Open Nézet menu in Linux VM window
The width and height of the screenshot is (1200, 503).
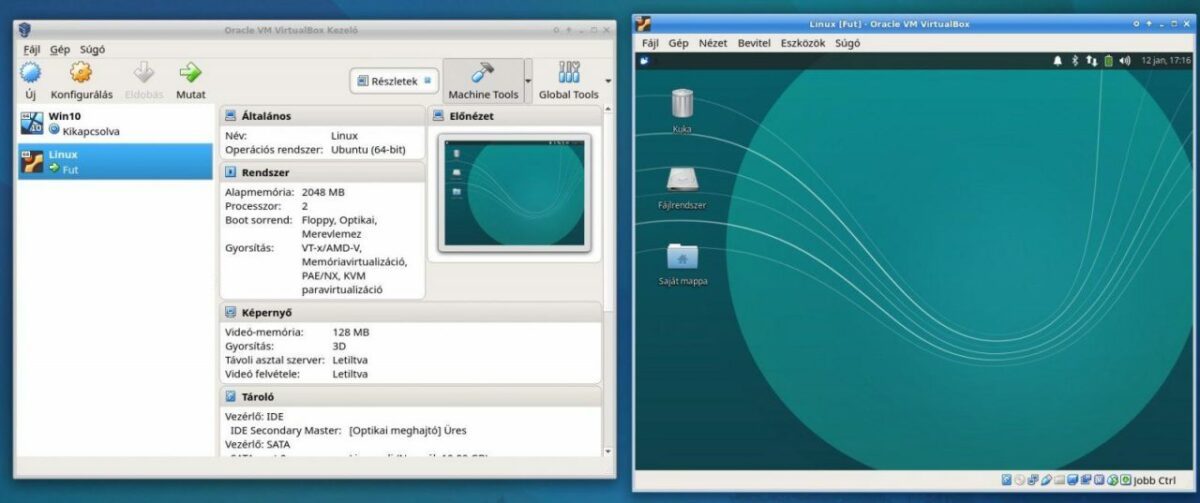pyautogui.click(x=713, y=43)
